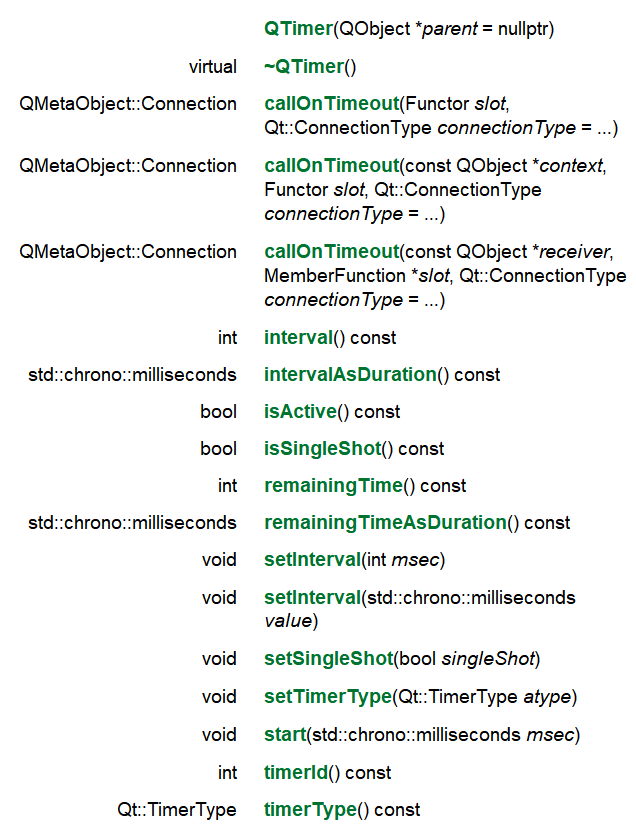Open callOnTimeout with receiver and MemberFunction

[331, 252]
